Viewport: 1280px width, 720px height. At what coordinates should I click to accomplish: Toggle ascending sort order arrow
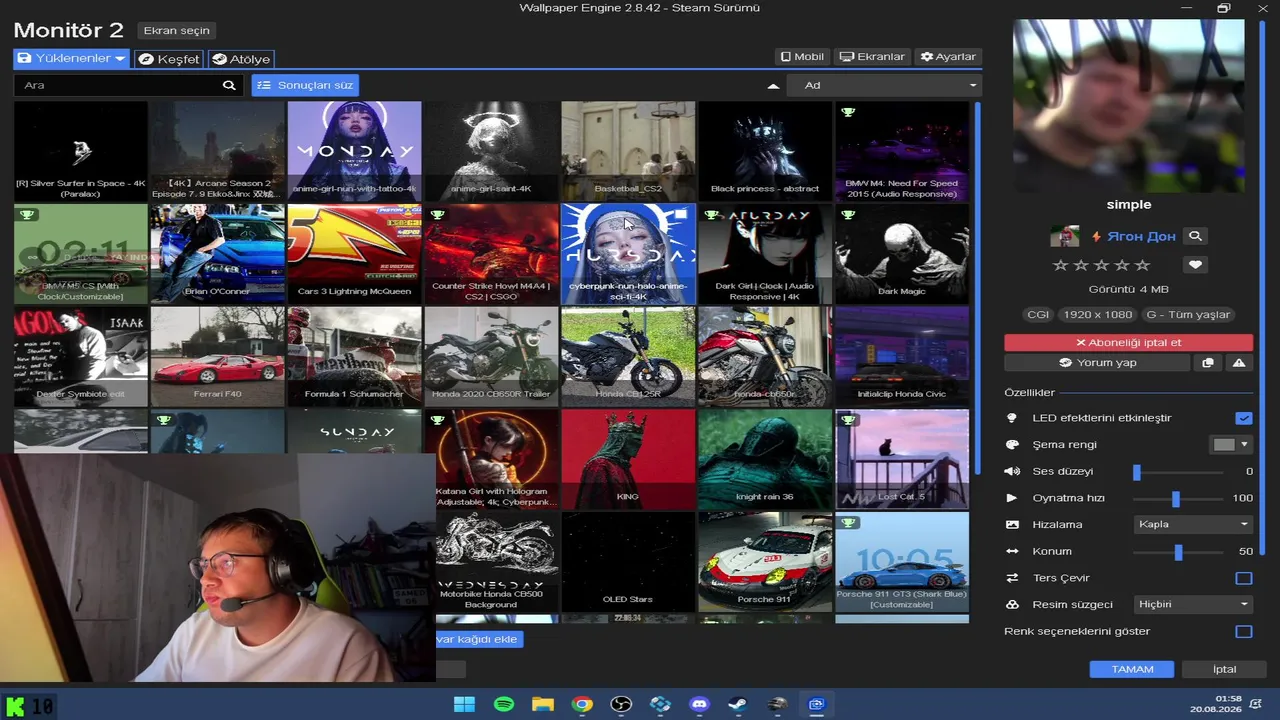[x=773, y=86]
